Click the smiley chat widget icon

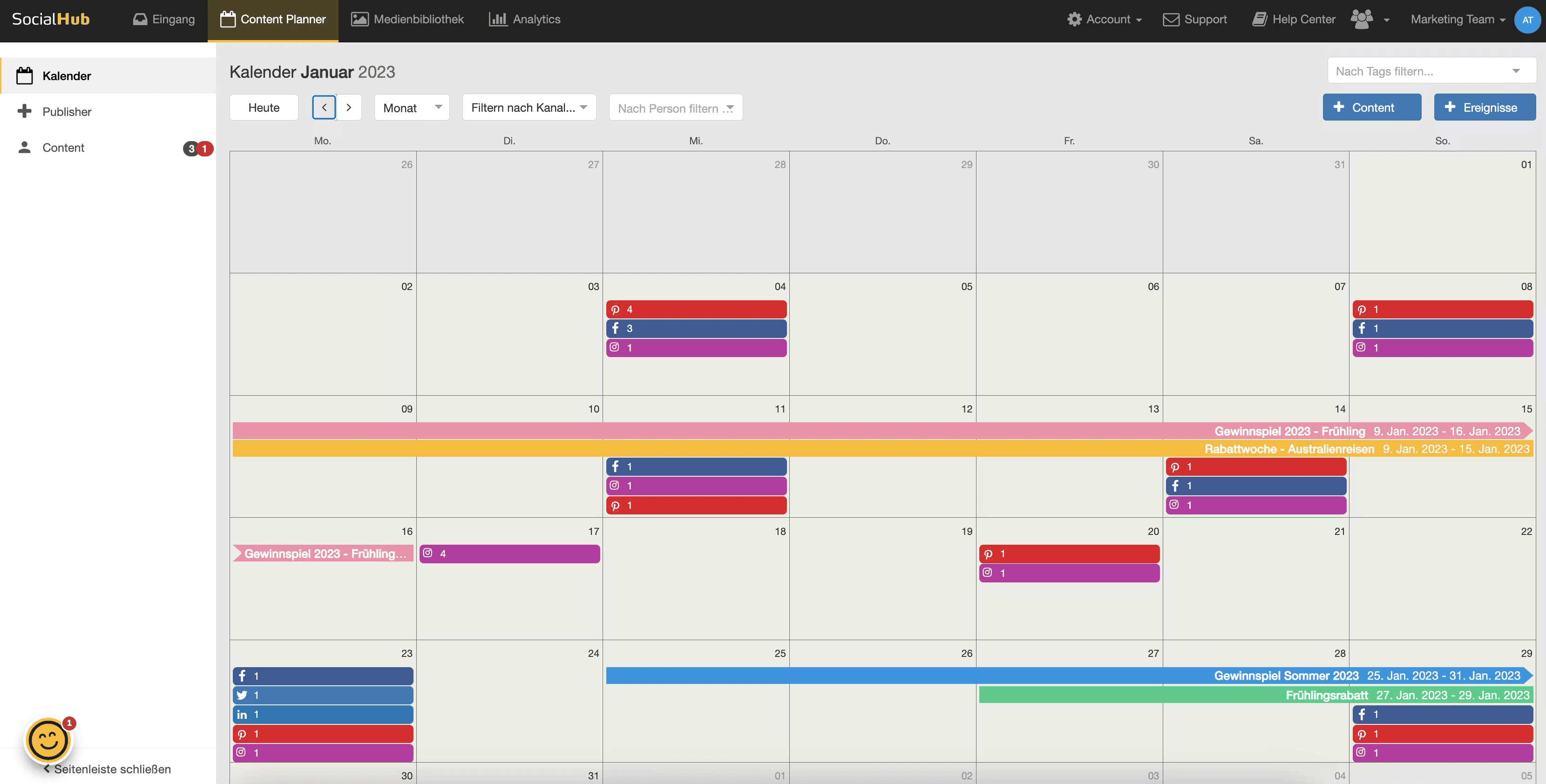coord(48,740)
